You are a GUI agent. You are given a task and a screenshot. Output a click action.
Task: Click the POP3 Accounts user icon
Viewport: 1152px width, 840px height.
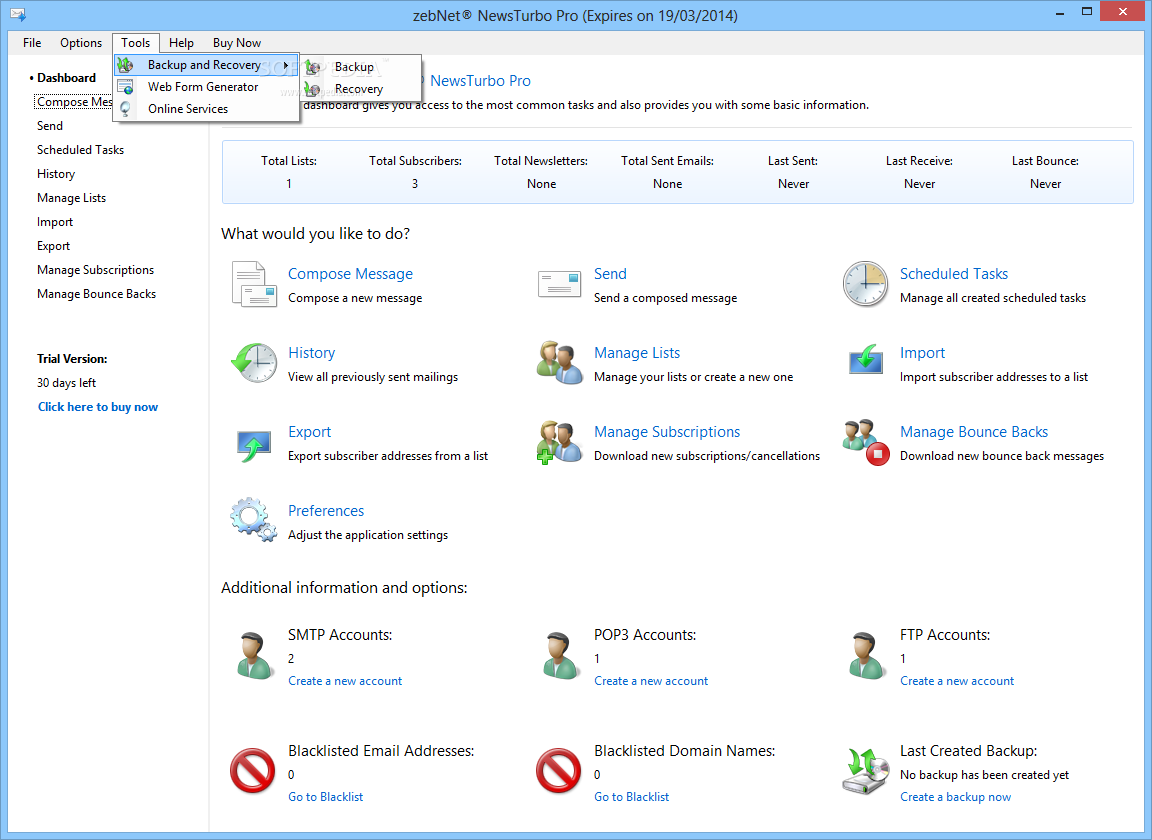(x=561, y=656)
